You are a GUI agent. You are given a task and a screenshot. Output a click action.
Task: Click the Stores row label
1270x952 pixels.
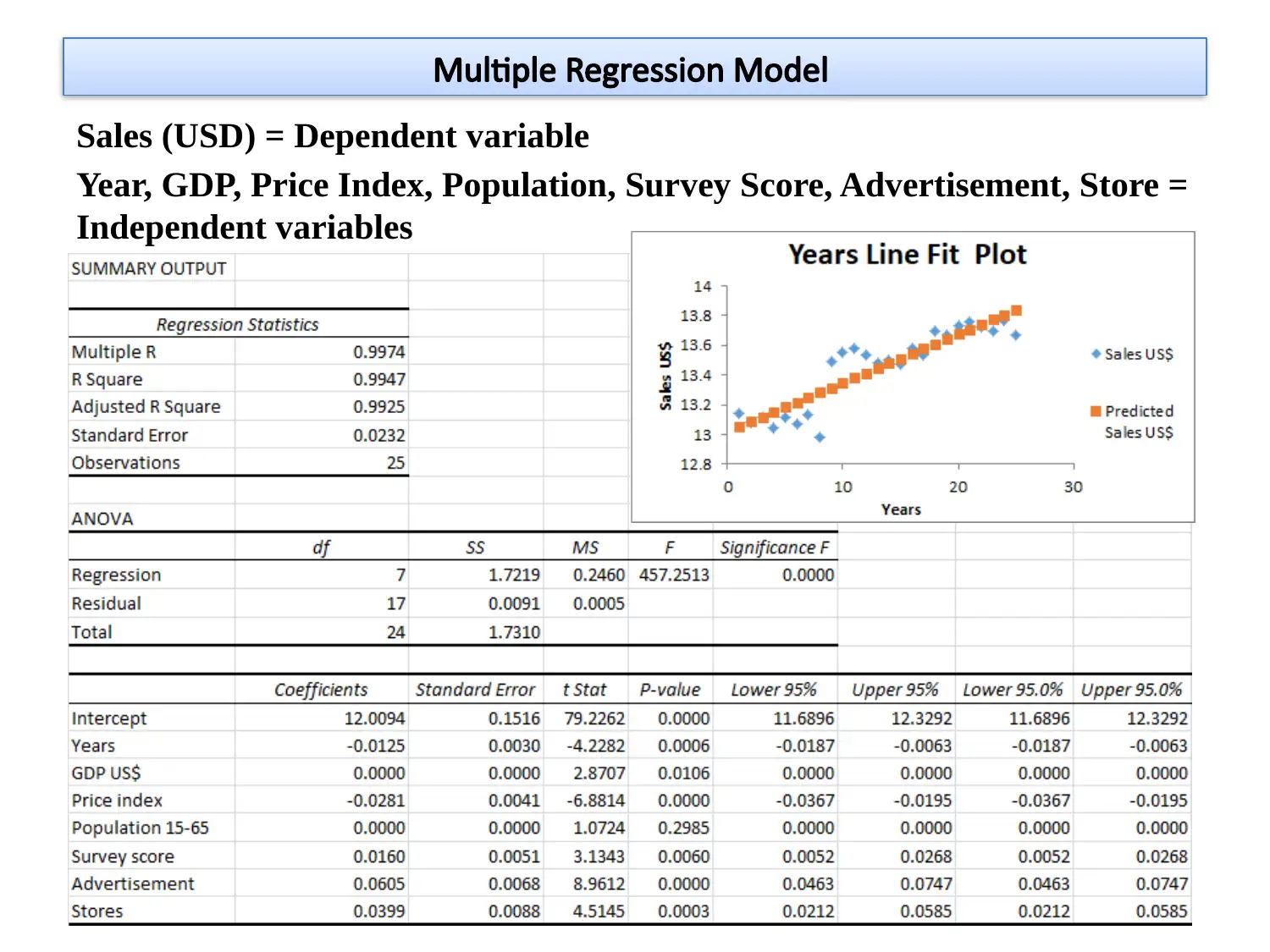coord(97,911)
